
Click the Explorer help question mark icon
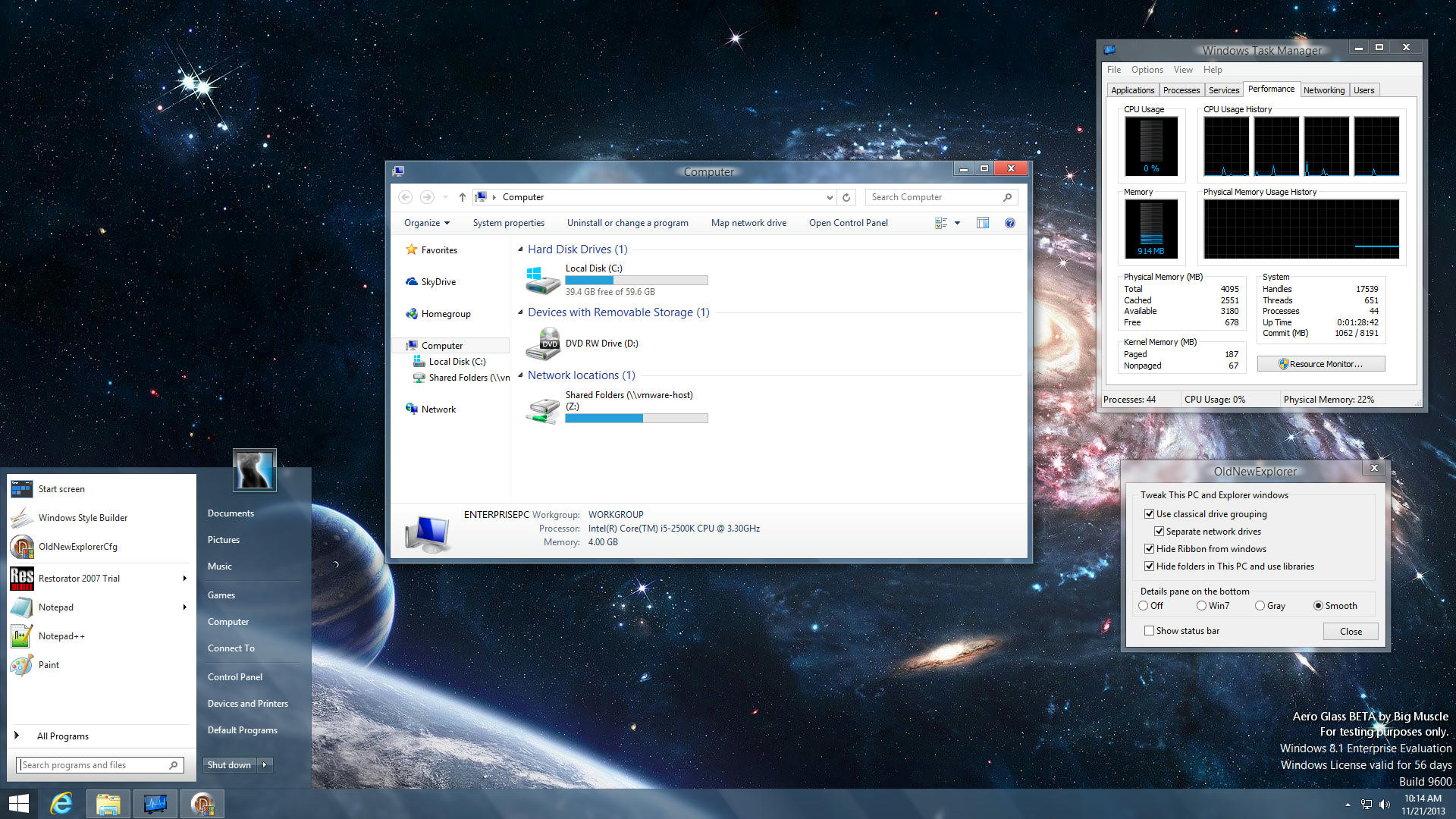click(x=1009, y=223)
